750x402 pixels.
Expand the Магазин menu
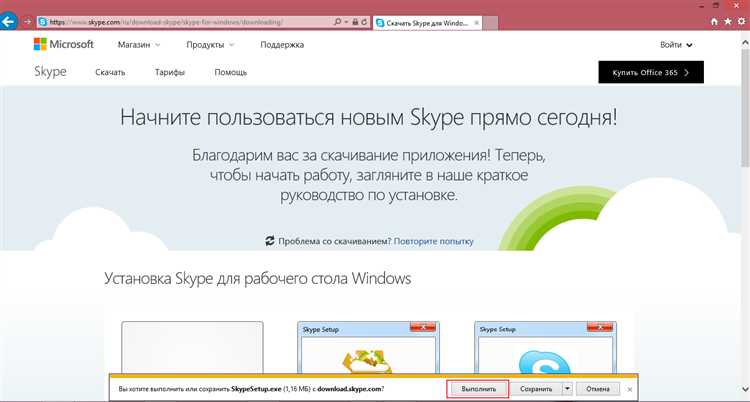139,45
